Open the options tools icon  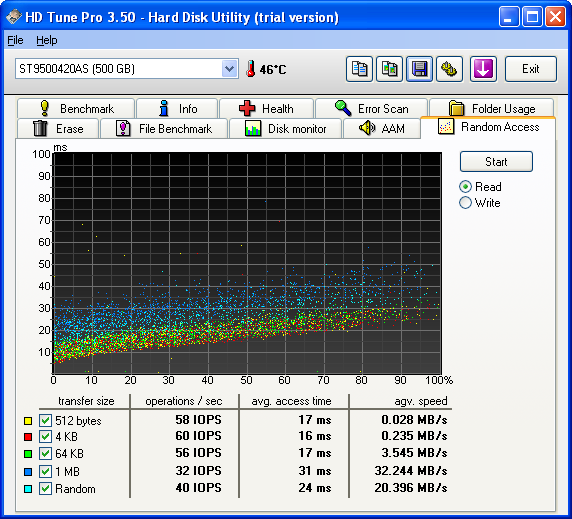(449, 69)
